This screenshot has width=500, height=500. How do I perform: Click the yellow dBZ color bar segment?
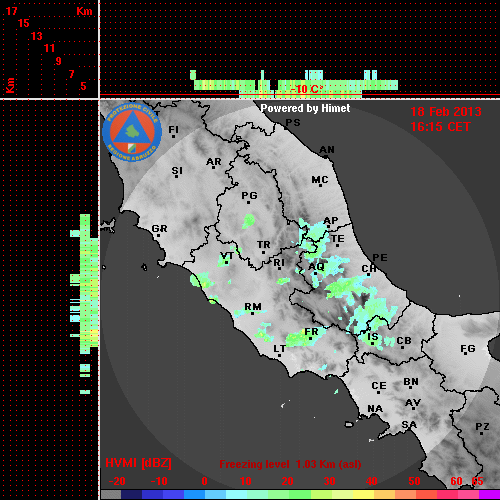(x=363, y=495)
